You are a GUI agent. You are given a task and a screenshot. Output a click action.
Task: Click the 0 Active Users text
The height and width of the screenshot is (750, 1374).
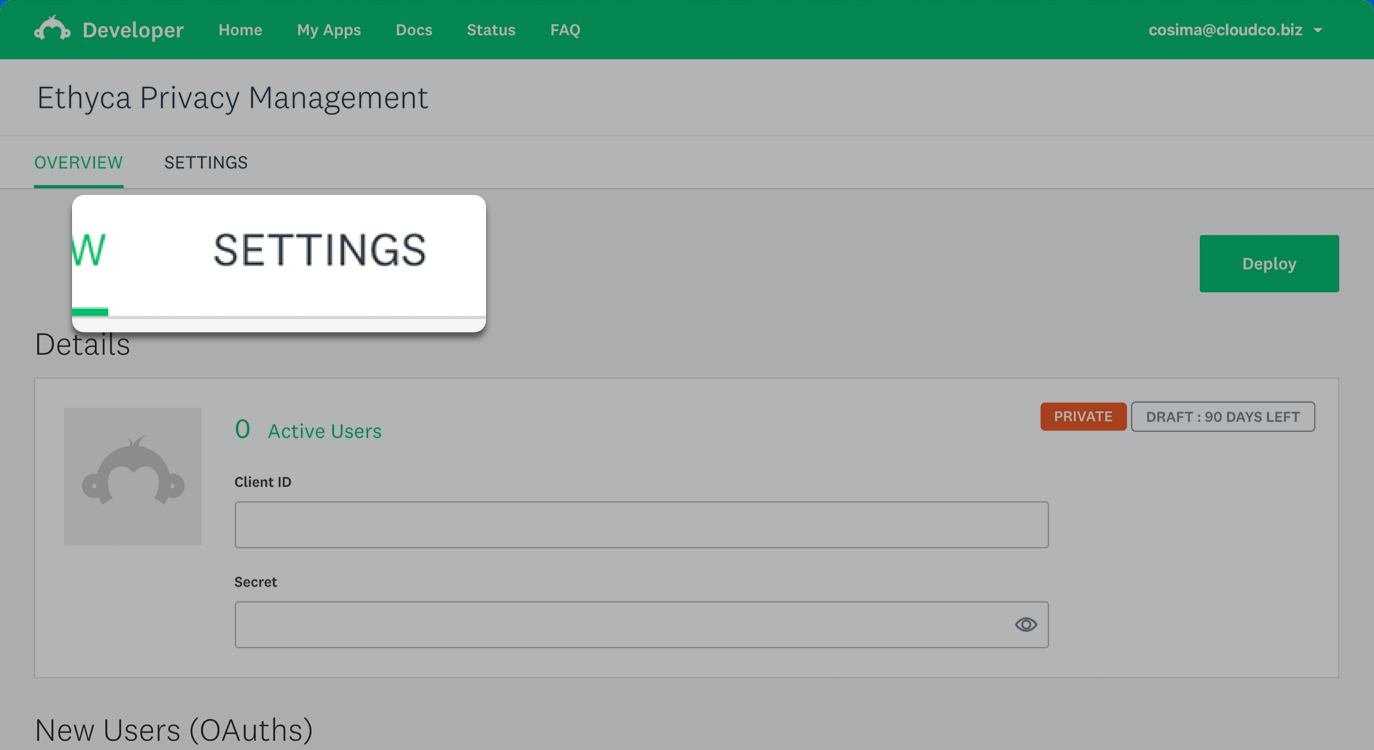coord(308,430)
